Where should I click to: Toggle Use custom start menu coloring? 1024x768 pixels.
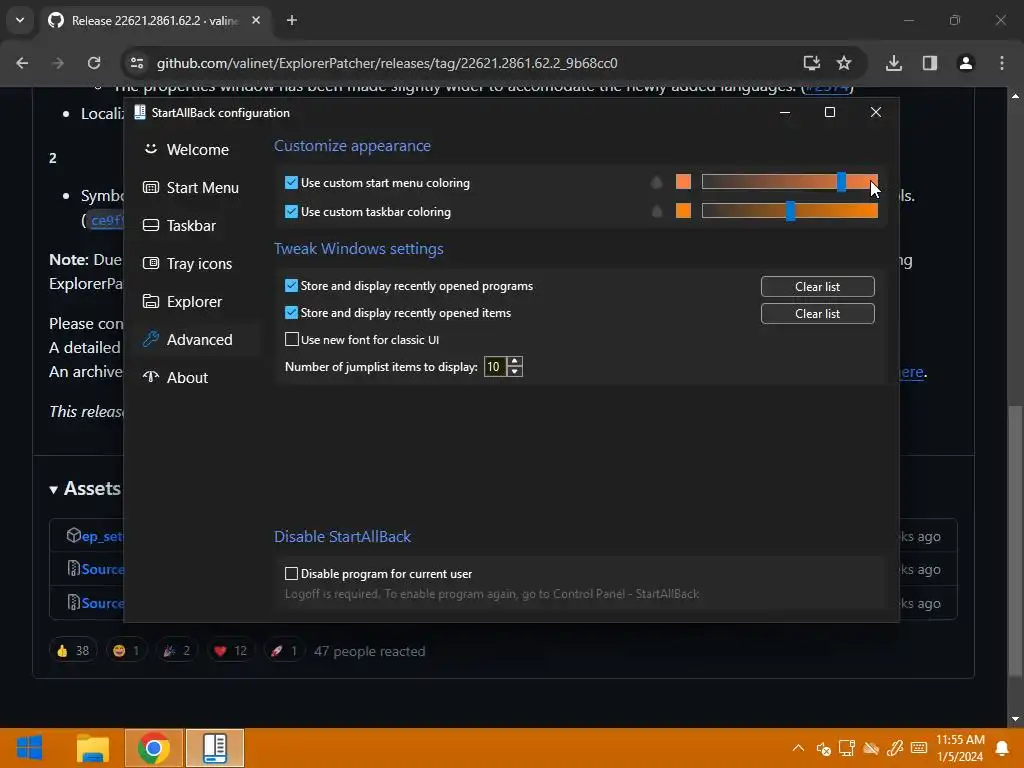291,183
